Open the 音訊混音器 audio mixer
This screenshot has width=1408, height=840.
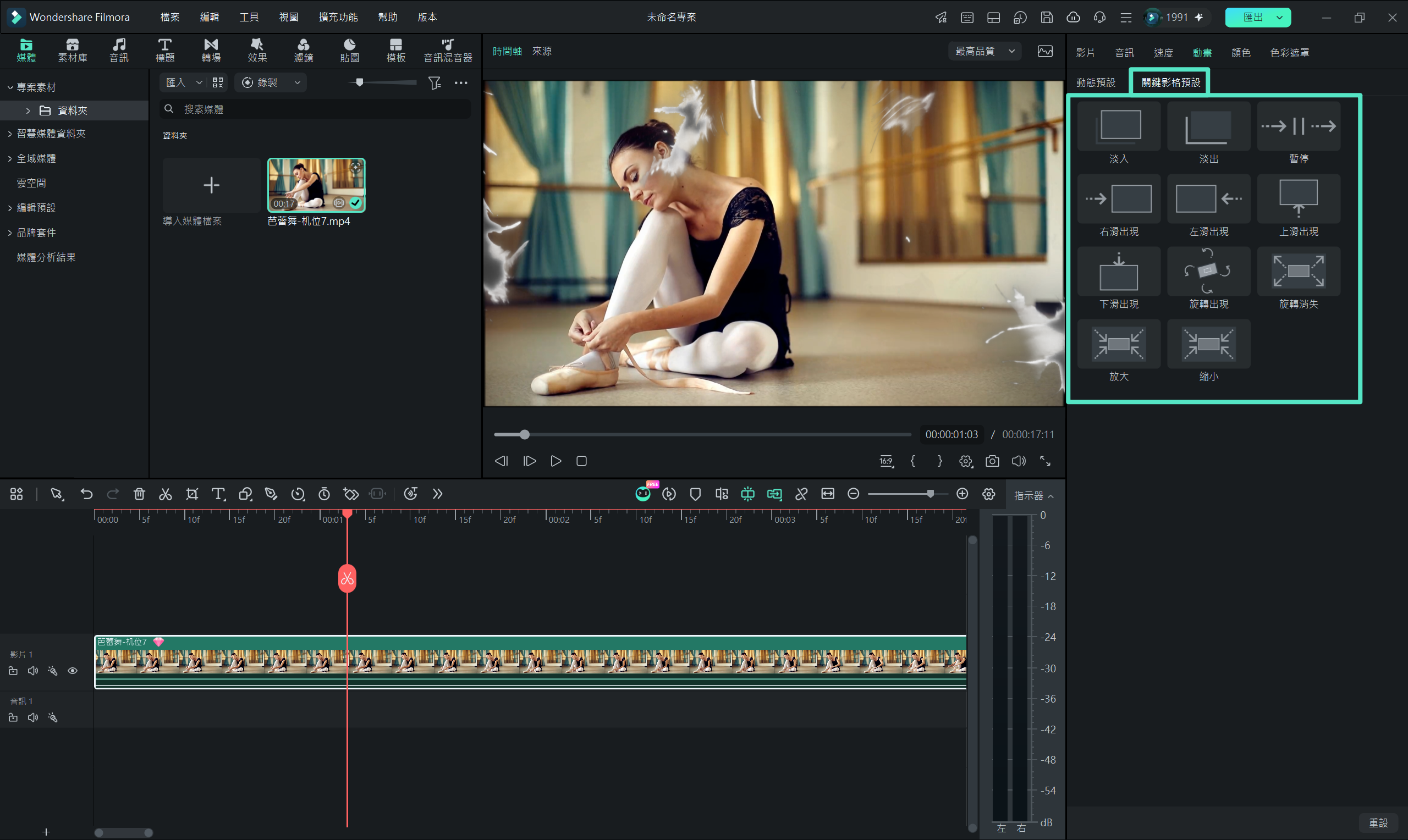point(448,51)
